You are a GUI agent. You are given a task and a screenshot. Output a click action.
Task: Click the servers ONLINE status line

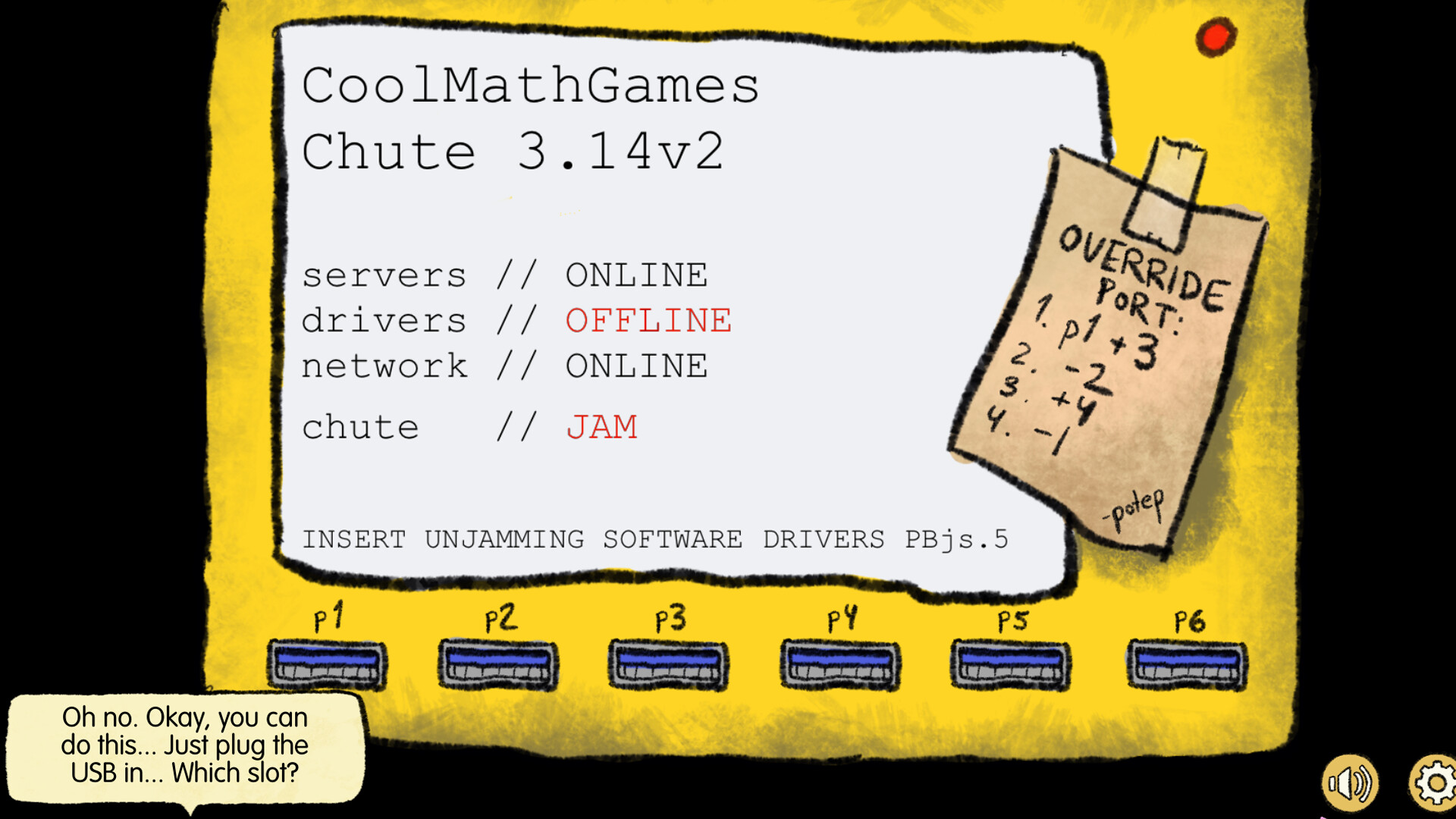coord(506,275)
